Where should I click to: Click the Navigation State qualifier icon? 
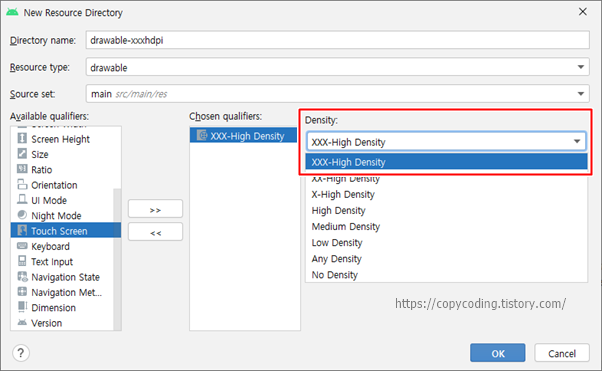(22, 276)
